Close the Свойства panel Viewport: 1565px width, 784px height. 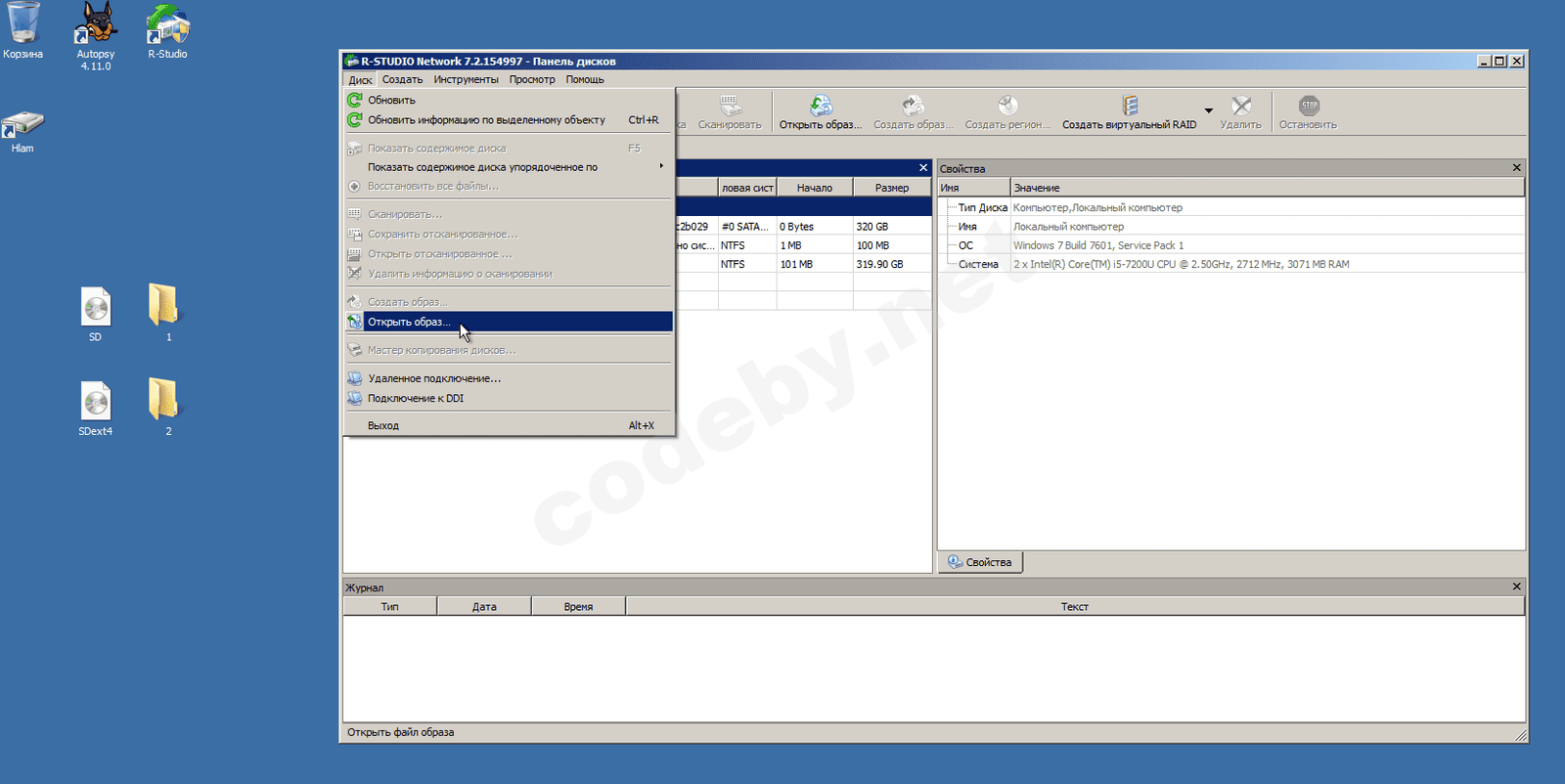(1516, 168)
